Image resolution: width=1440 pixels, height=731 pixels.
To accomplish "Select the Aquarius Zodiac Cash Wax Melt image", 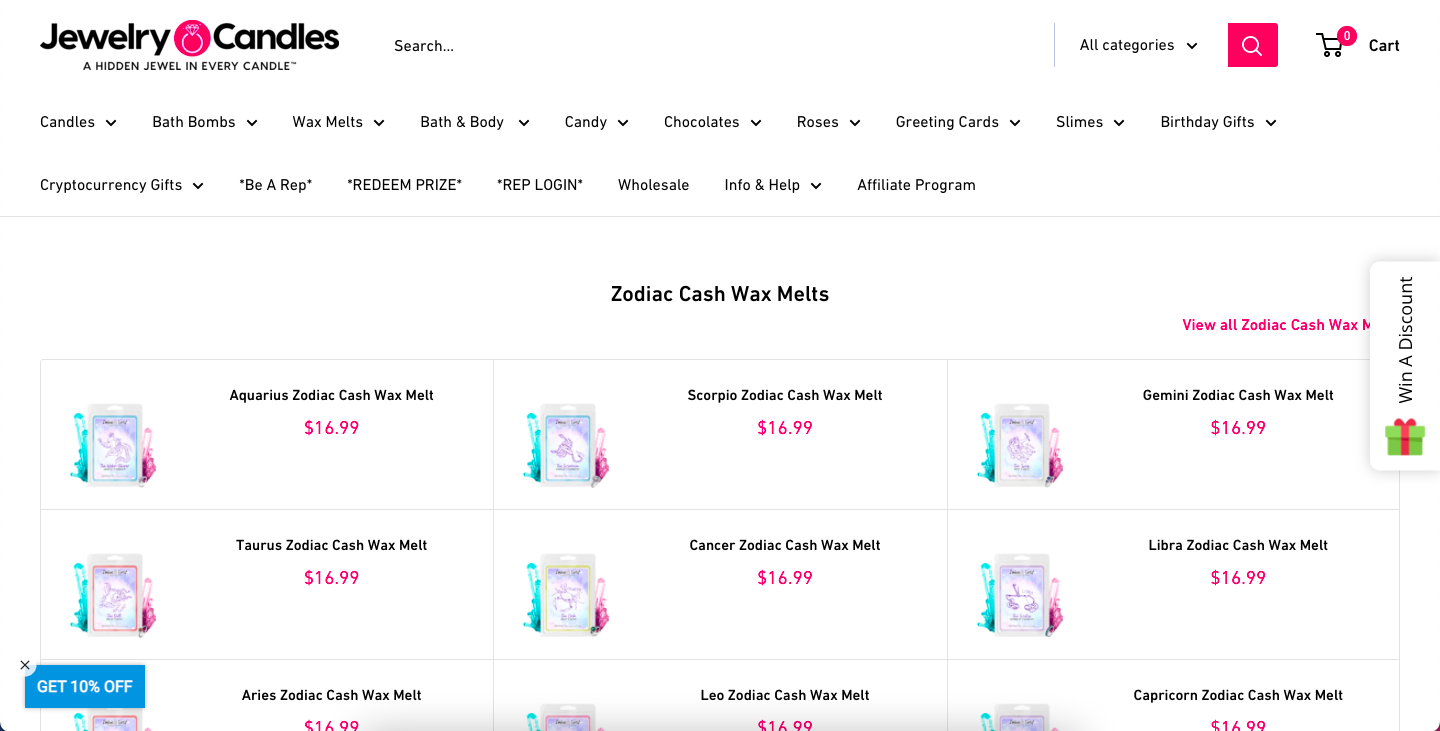I will coord(112,444).
